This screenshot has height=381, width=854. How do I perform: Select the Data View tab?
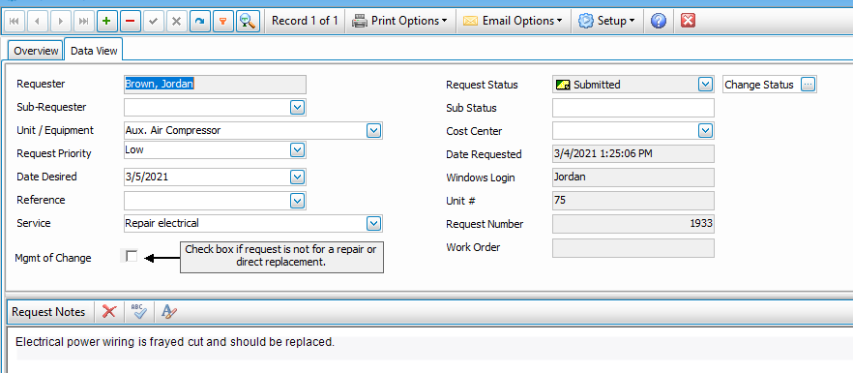(94, 50)
